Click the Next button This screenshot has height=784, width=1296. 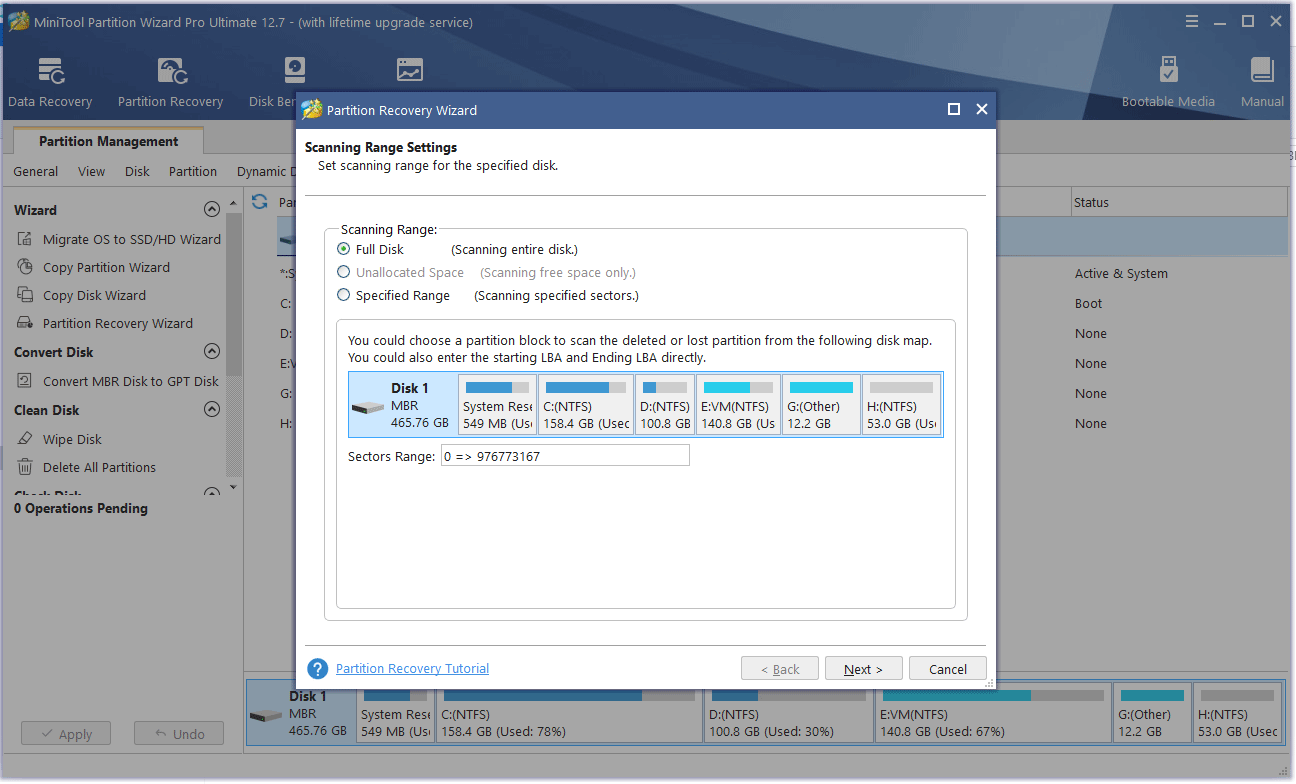click(x=863, y=668)
